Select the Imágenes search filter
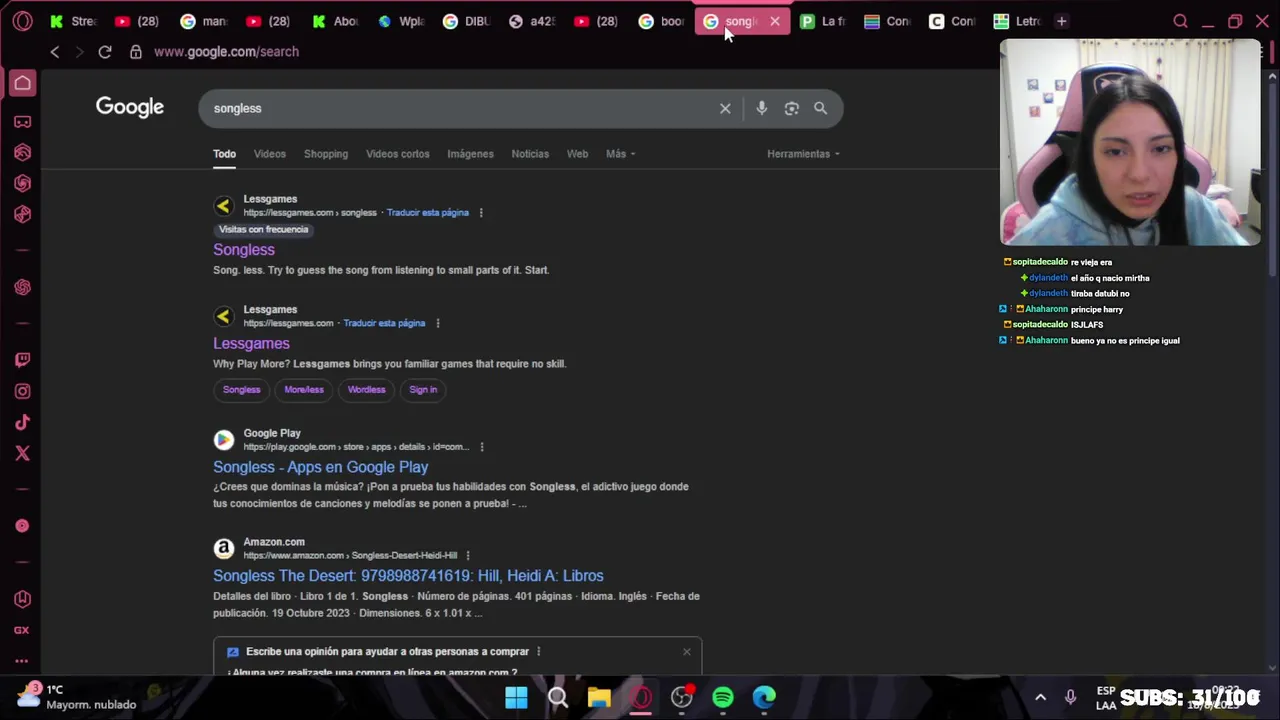 pos(470,154)
